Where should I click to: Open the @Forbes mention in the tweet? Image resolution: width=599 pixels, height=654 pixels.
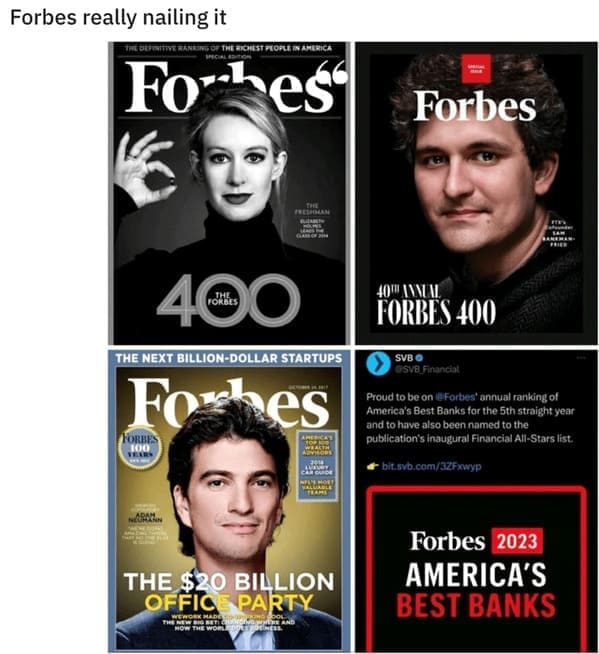455,397
